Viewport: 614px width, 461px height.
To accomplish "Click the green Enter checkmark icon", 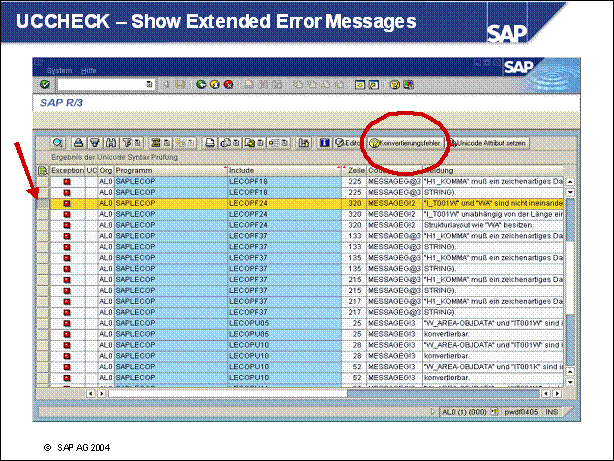I will 46,85.
